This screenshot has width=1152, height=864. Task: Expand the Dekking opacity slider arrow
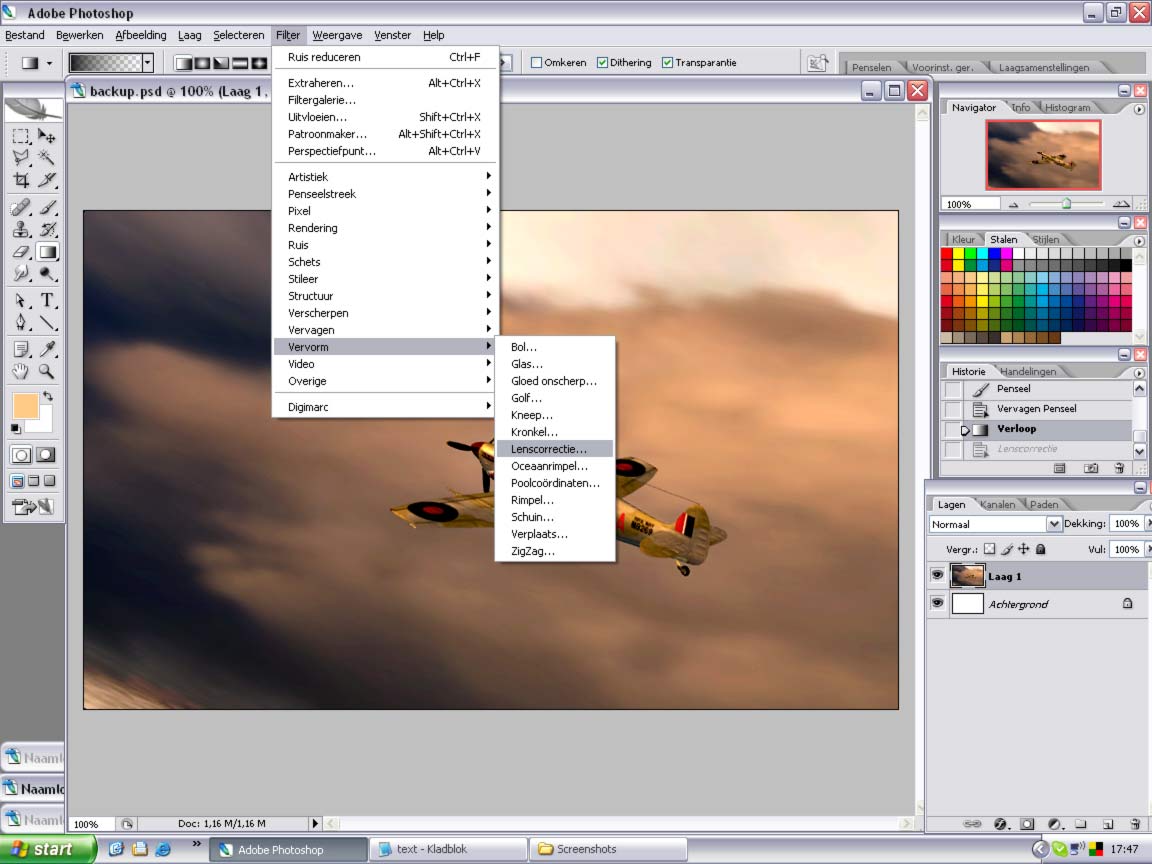click(x=1147, y=524)
